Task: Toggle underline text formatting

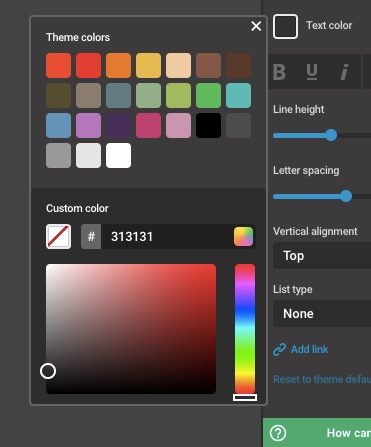Action: point(312,72)
